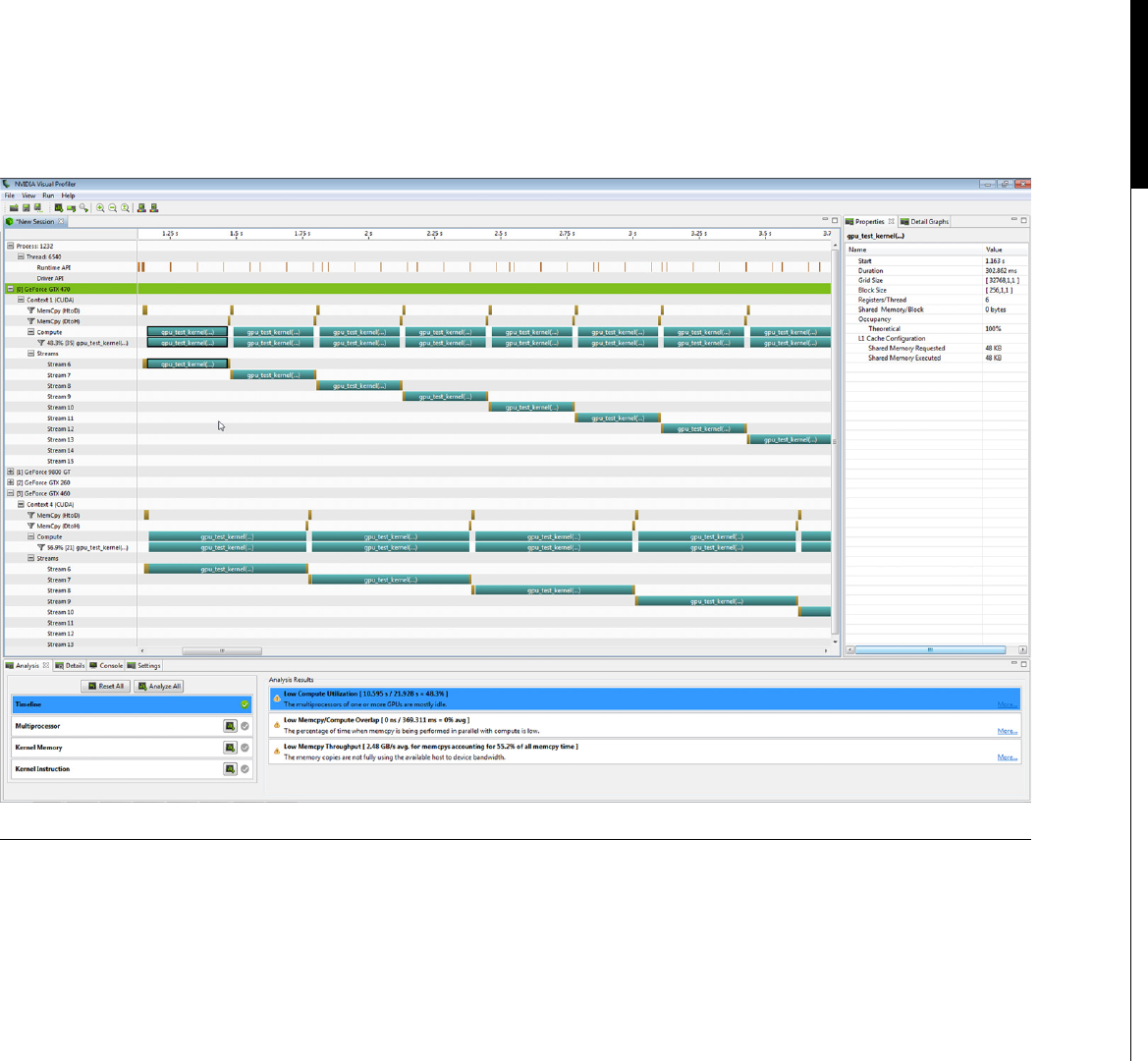
Task: Click the timeline vertical scrollbar
Action: click(835, 441)
